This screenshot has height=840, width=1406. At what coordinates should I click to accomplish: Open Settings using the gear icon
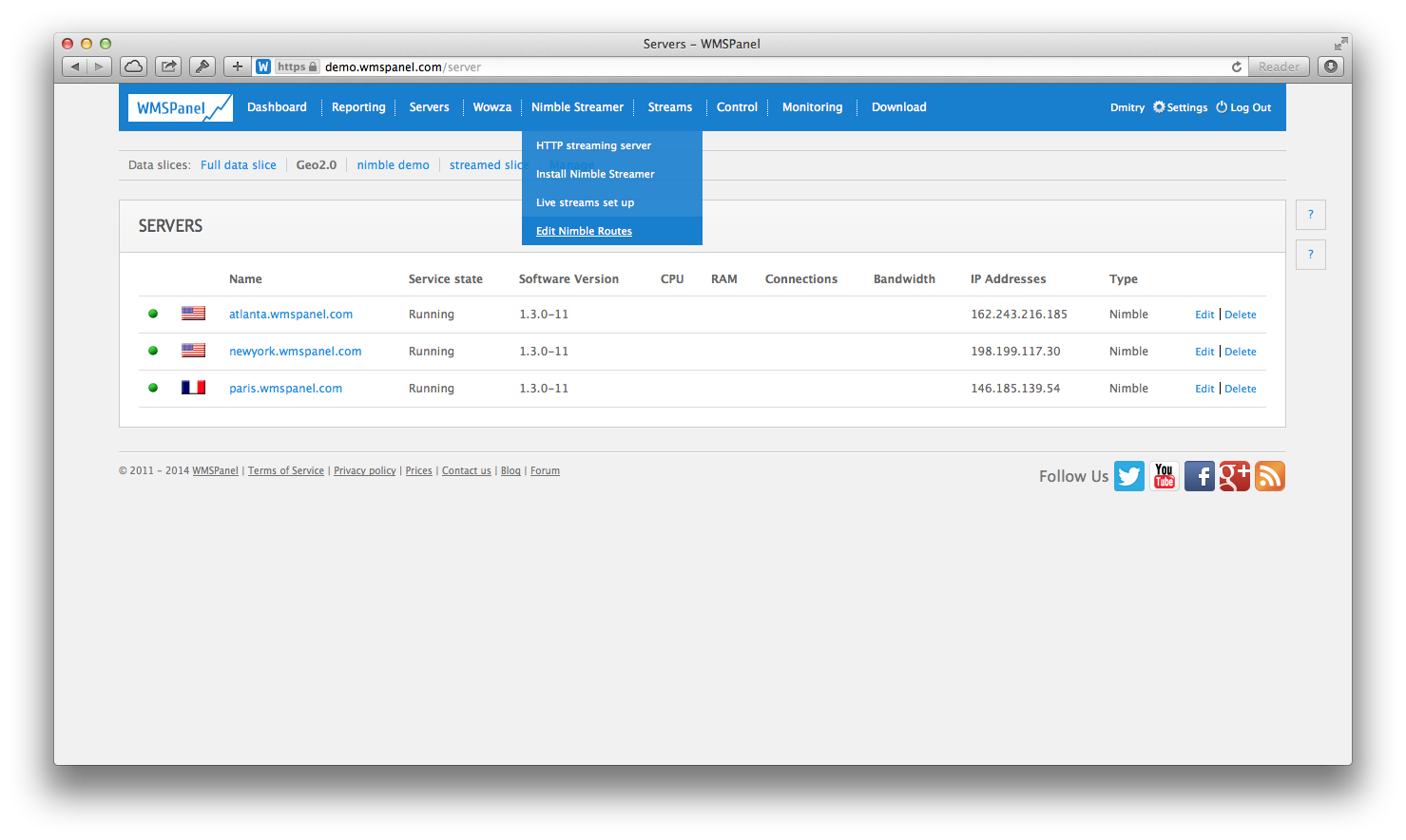tap(1158, 107)
